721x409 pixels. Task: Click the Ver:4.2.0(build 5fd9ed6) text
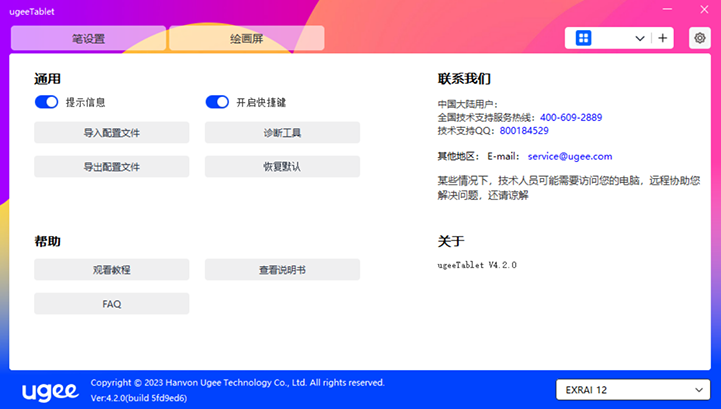(x=138, y=398)
